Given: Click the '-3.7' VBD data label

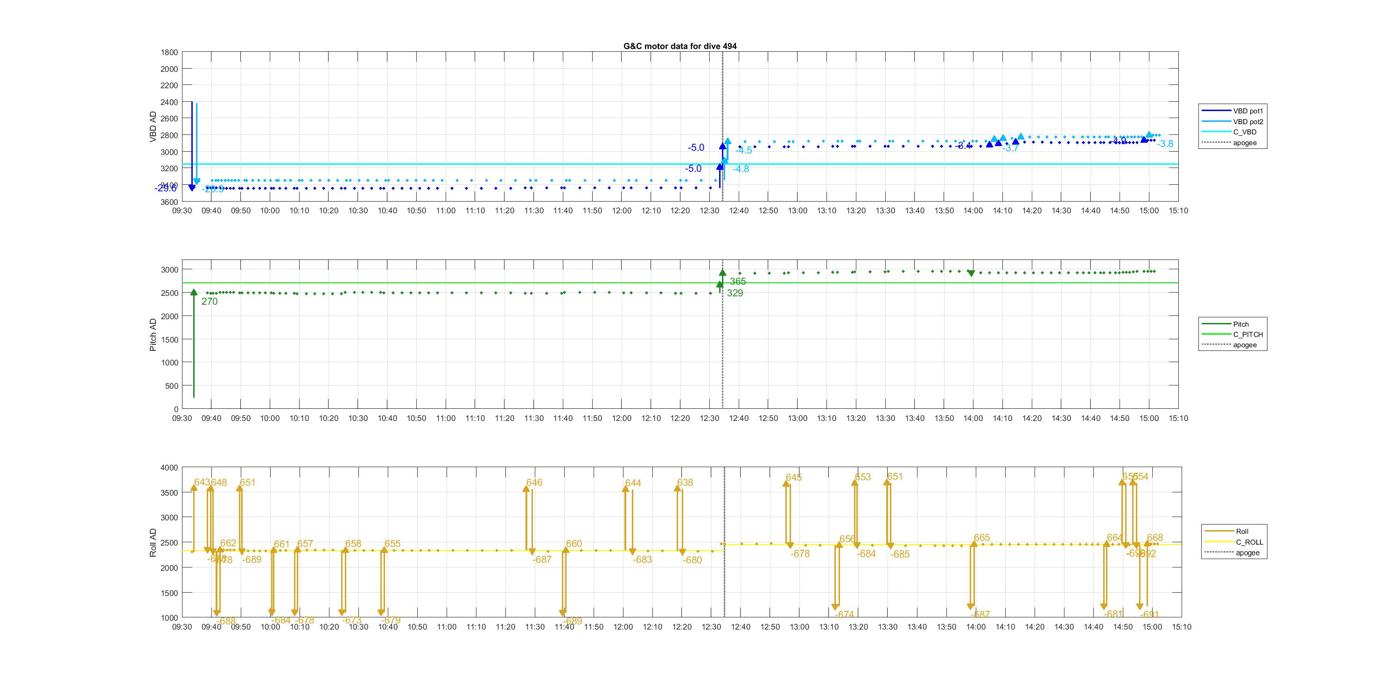Looking at the screenshot, I should (x=1011, y=148).
